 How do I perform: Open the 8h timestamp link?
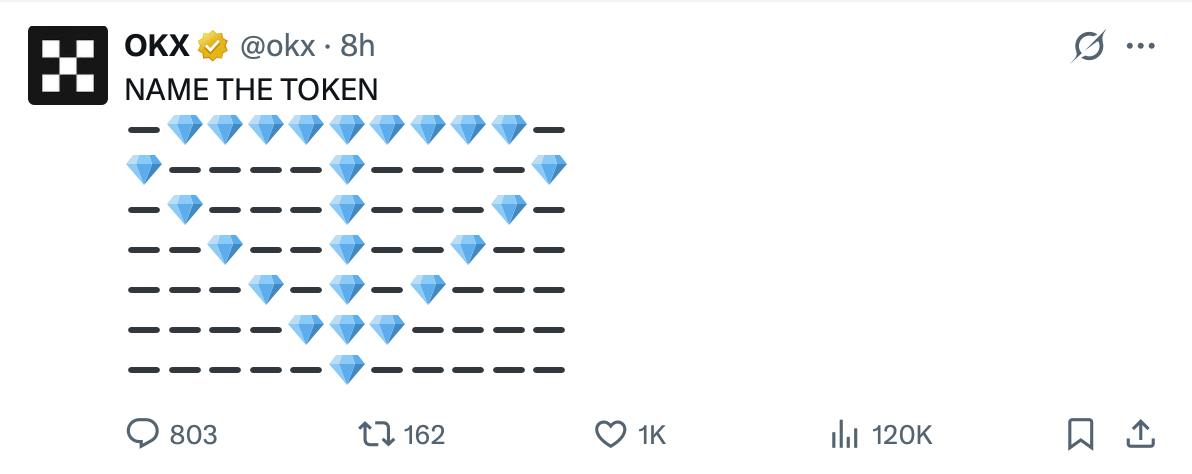[357, 47]
